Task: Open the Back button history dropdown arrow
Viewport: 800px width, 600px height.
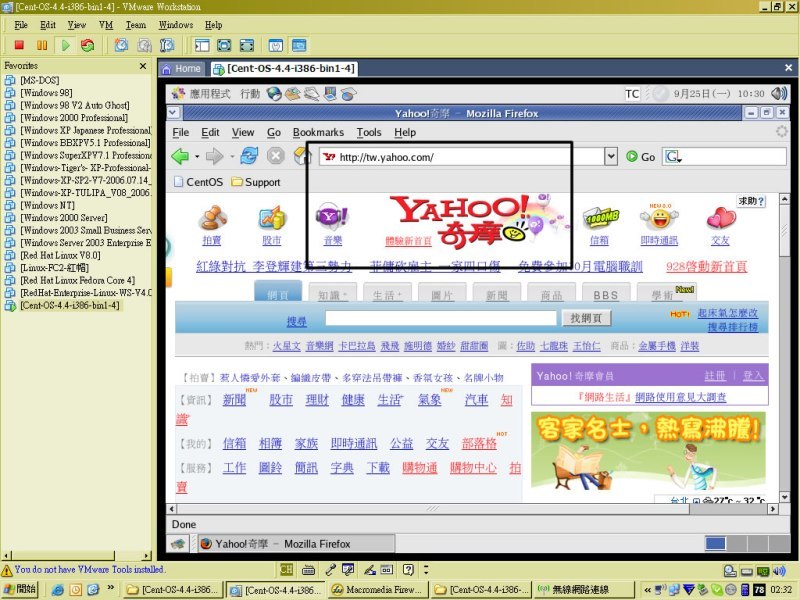Action: 197,157
